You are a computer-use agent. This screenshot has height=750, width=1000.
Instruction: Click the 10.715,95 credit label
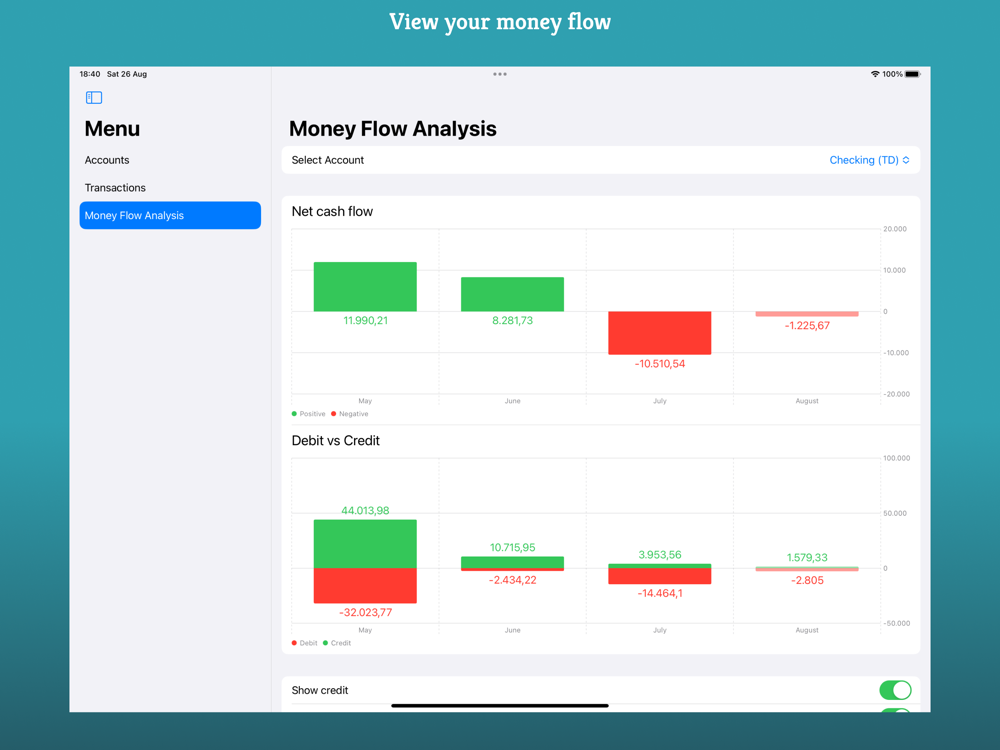click(x=512, y=548)
